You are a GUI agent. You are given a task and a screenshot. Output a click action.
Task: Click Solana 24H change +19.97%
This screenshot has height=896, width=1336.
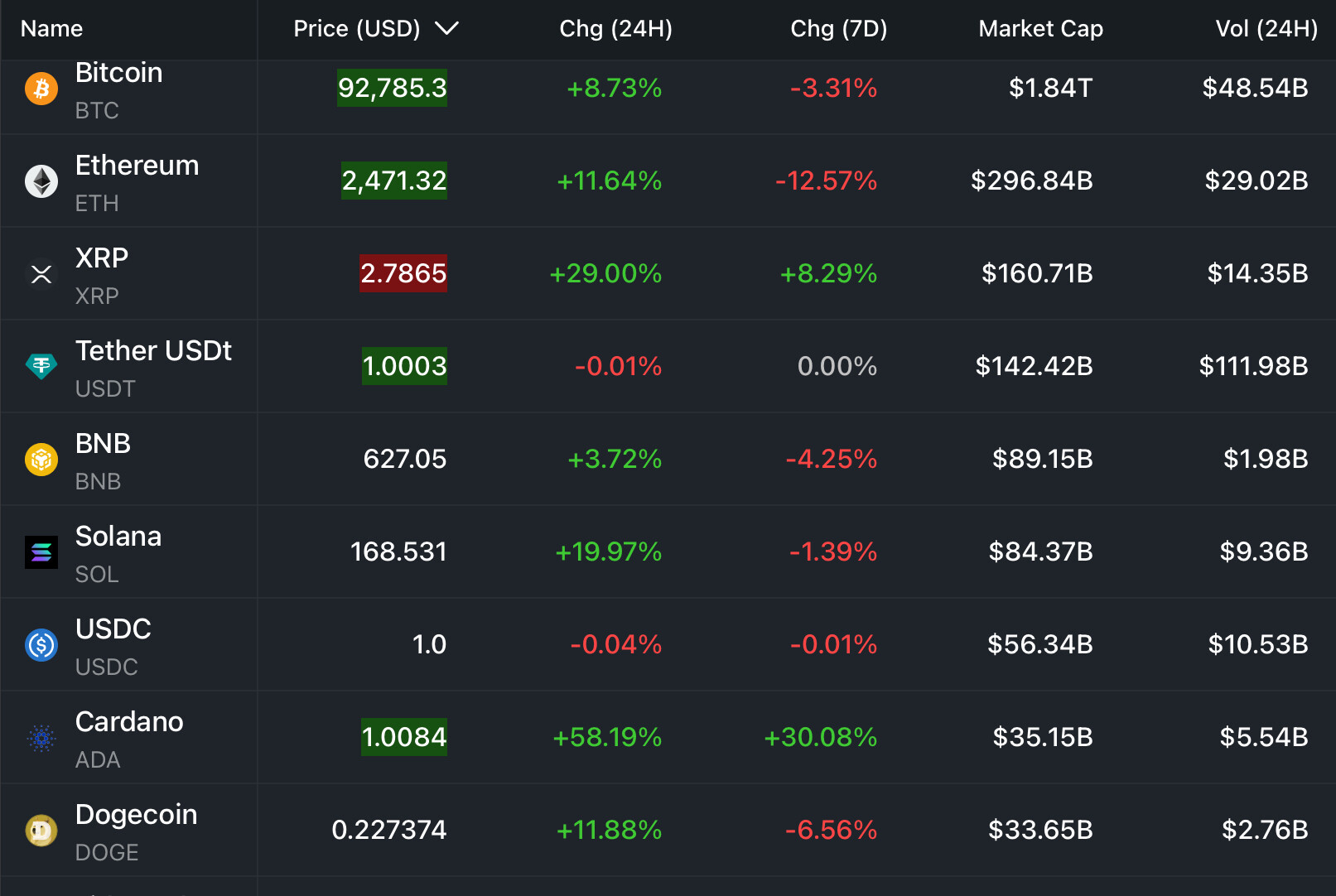[609, 552]
